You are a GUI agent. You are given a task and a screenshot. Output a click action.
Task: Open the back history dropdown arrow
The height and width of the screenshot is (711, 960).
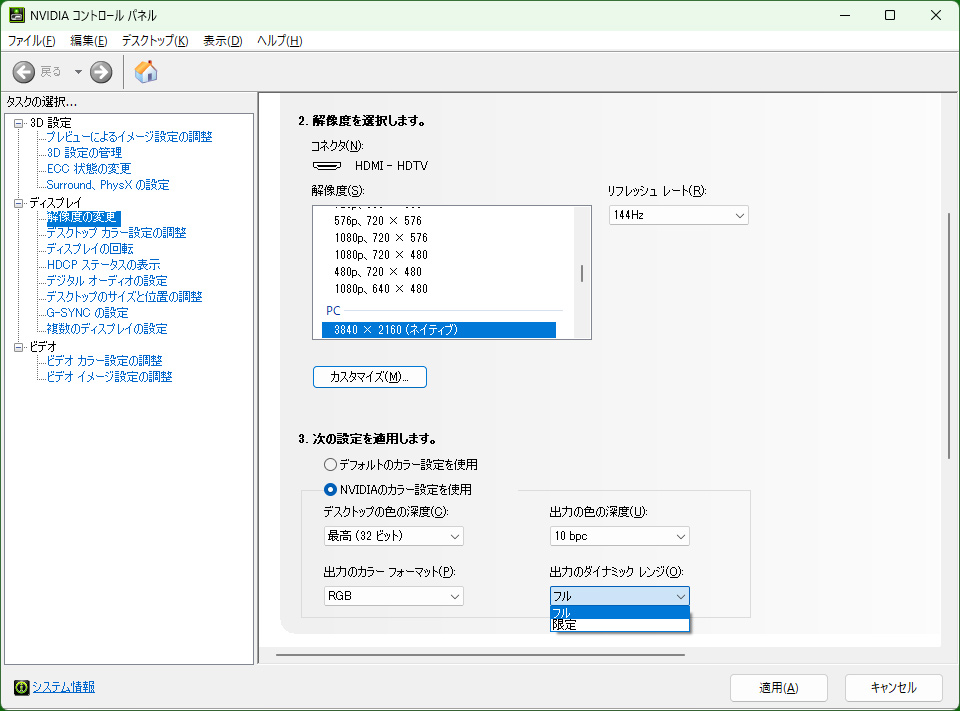tap(78, 72)
